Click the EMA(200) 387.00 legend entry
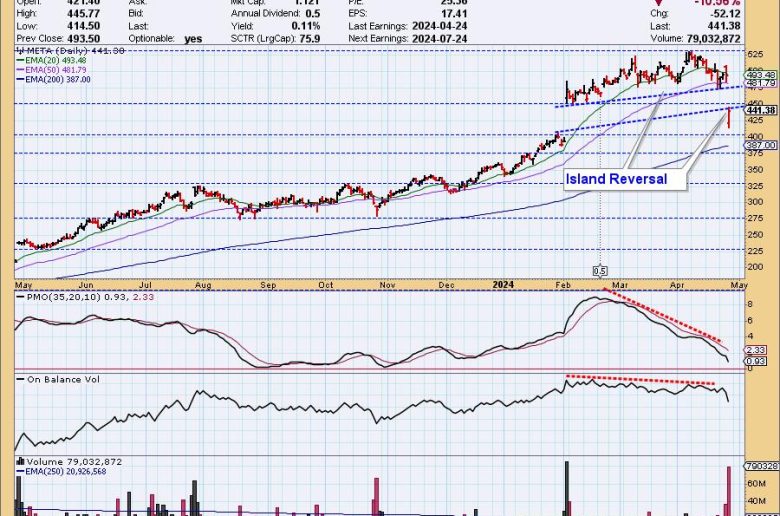Screen dimensions: 780x516 pyautogui.click(x=53, y=79)
